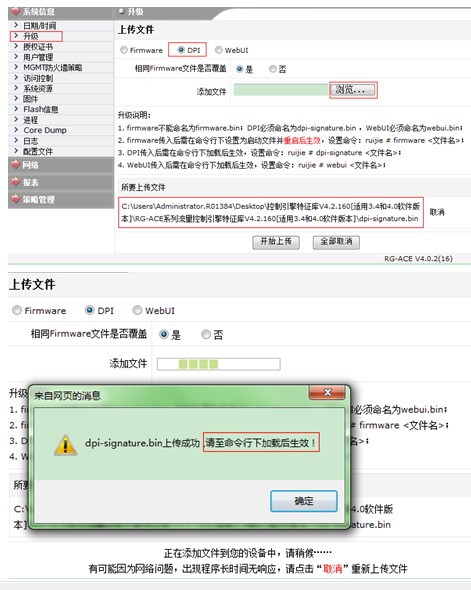
Task: Click the green upload progress bar
Action: click(219, 364)
